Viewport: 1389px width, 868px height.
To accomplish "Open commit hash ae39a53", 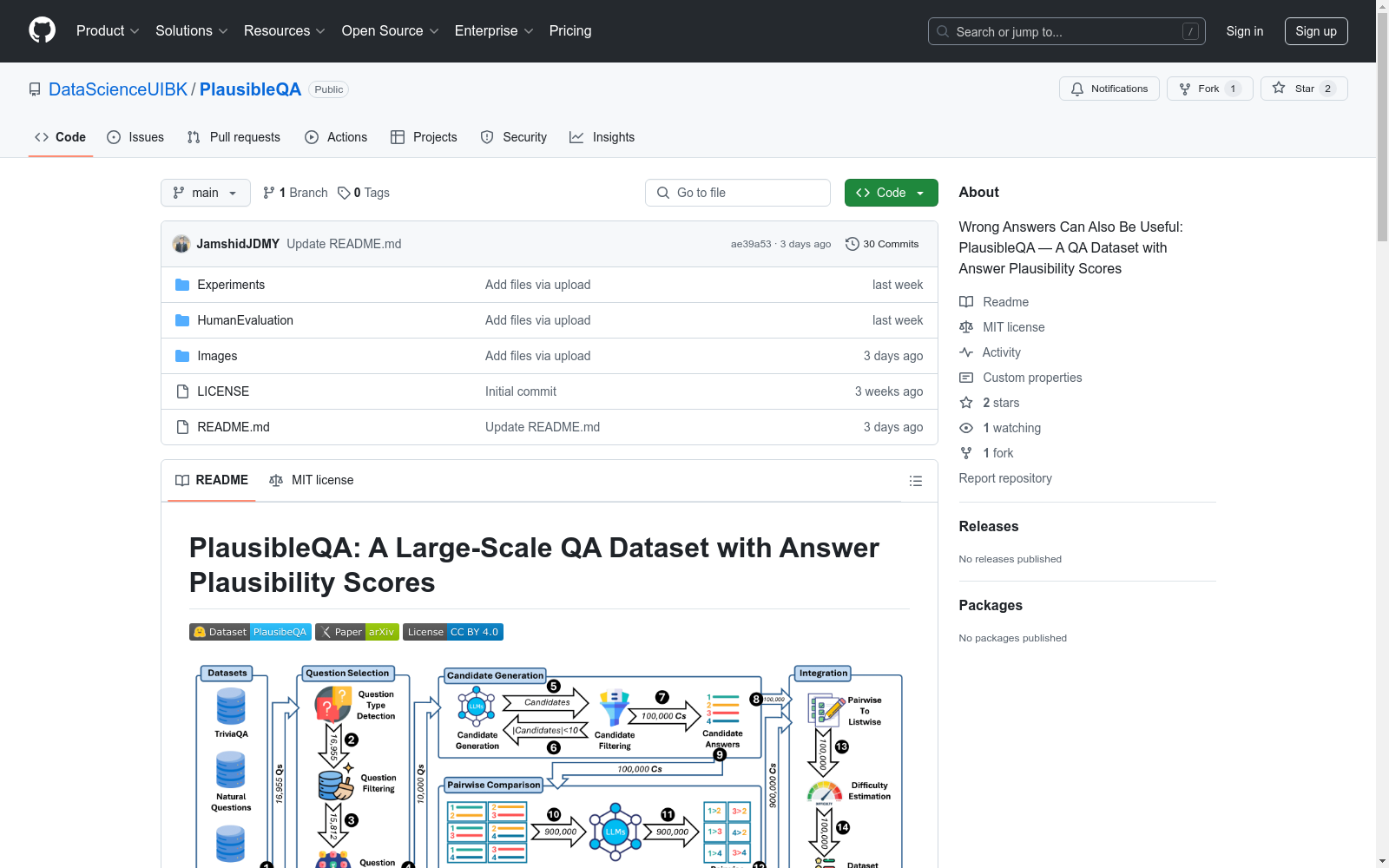I will pyautogui.click(x=751, y=244).
